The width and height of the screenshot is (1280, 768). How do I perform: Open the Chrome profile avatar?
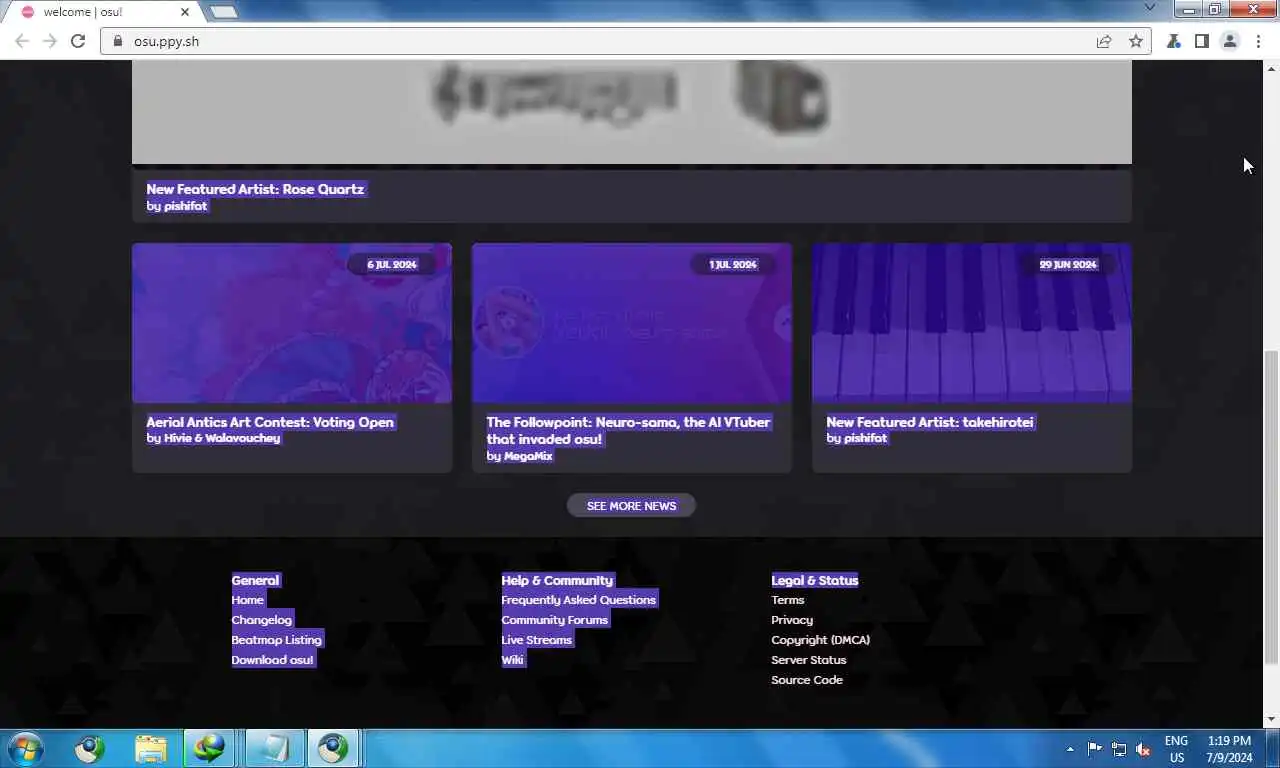point(1230,41)
